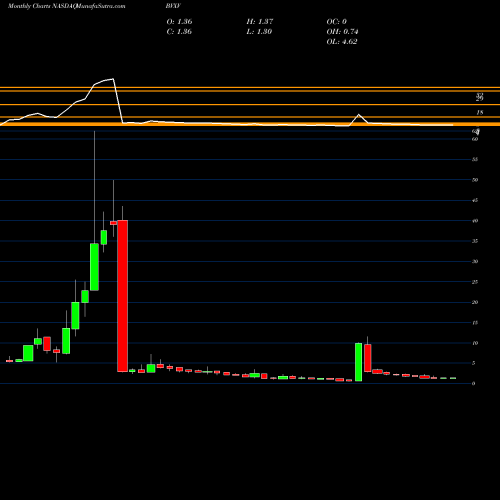Click the 30 price axis label
The width and height of the screenshot is (500, 500).
pos(475,261)
